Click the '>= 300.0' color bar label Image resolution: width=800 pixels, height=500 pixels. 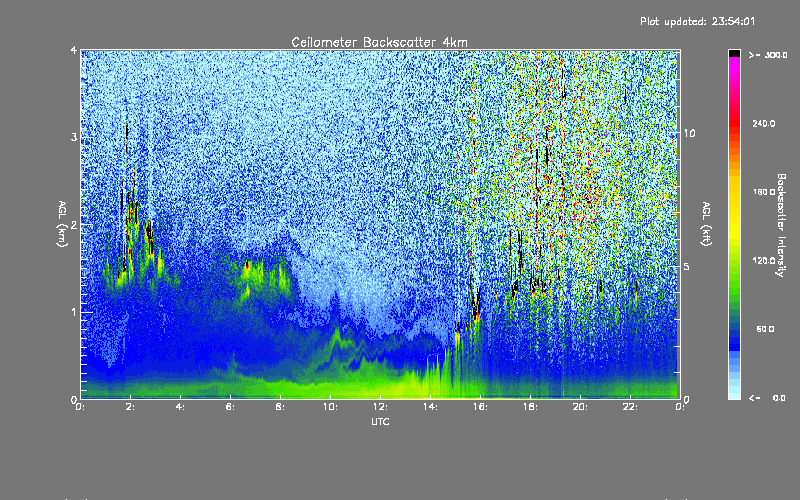tap(768, 55)
